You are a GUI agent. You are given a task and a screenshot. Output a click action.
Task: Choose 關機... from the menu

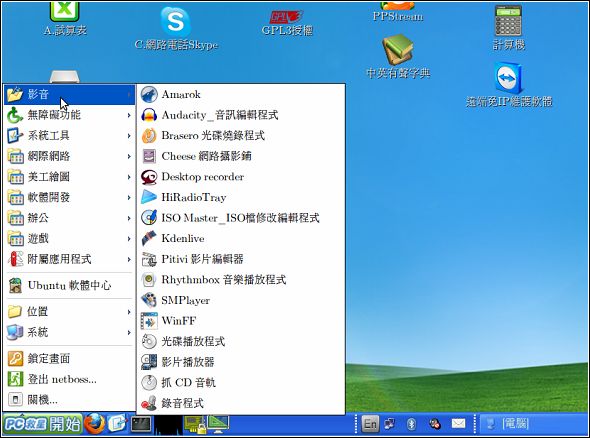70,400
